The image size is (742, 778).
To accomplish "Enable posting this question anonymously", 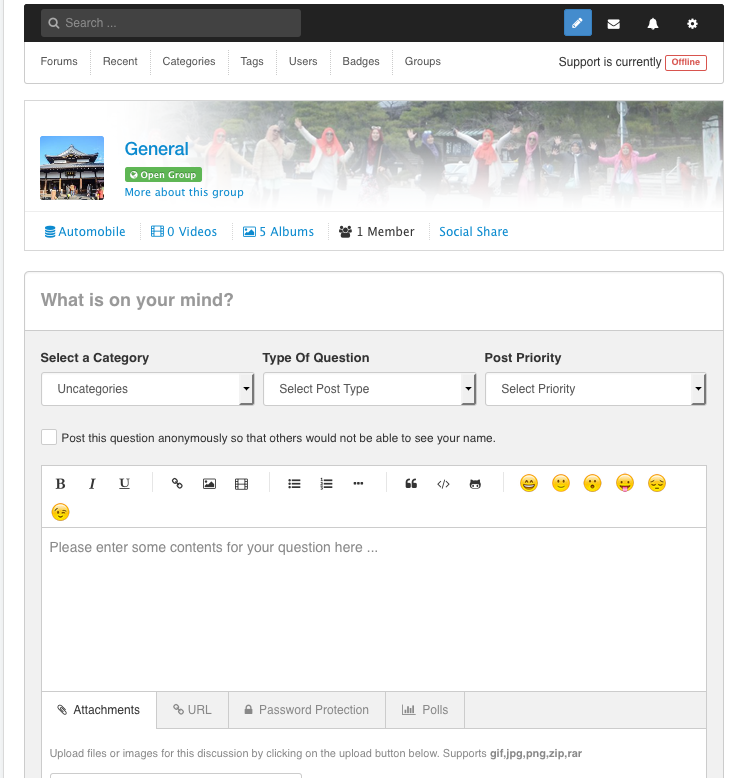I will pyautogui.click(x=49, y=437).
